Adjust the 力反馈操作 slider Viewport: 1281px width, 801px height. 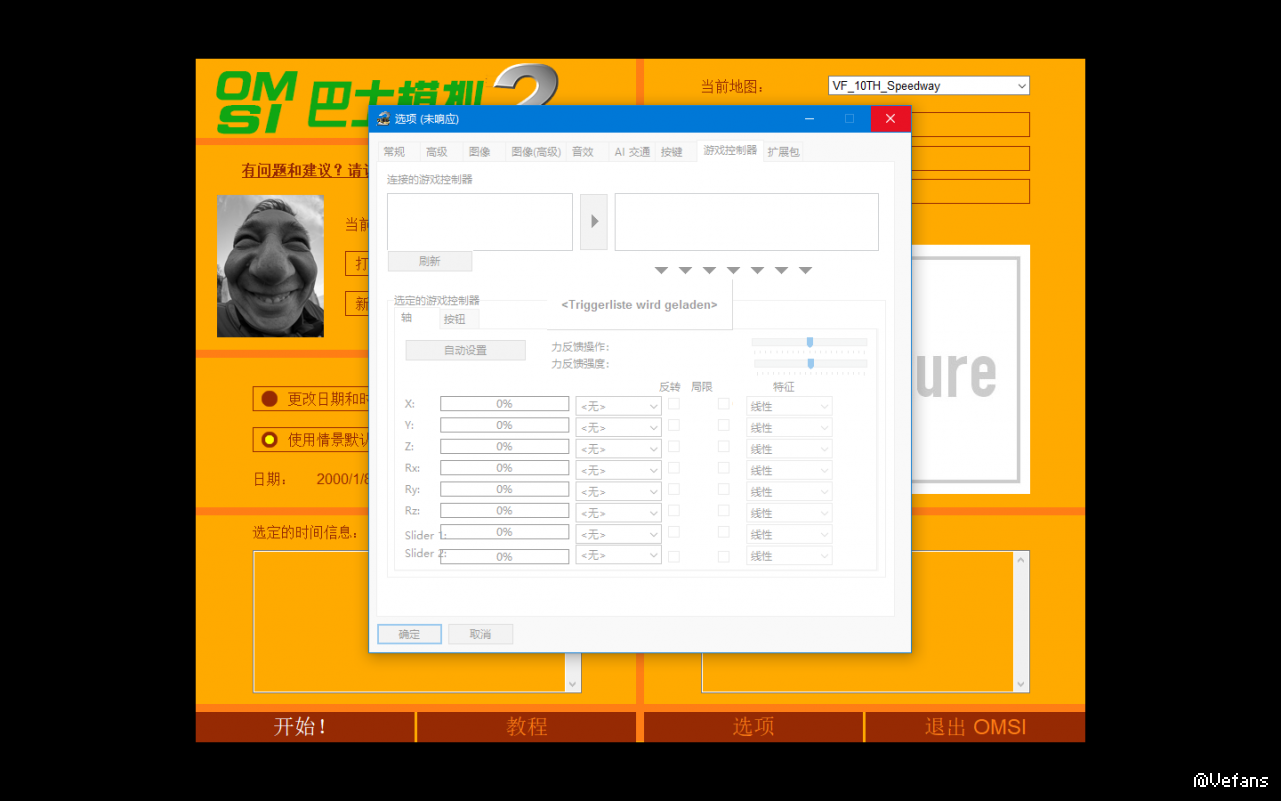click(809, 342)
